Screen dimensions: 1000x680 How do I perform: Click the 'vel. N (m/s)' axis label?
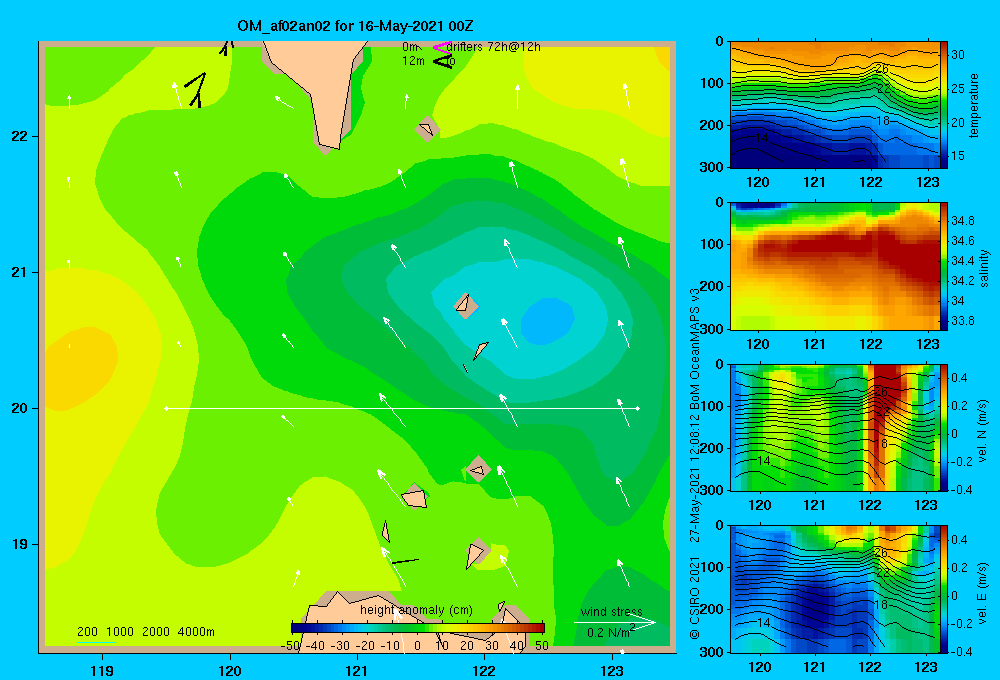coord(983,431)
